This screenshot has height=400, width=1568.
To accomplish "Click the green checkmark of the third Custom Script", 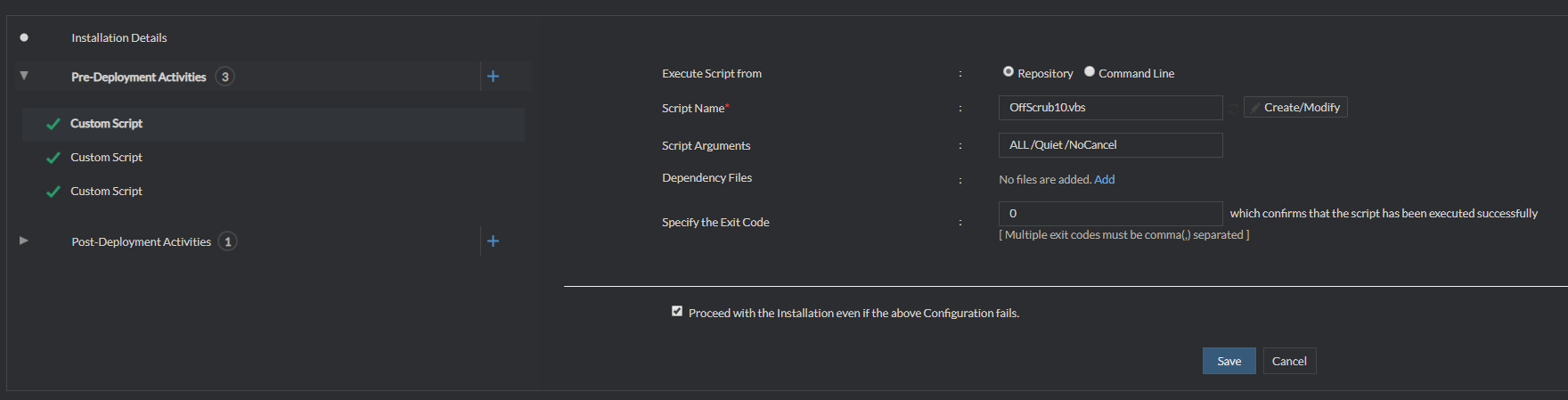I will pos(53,192).
